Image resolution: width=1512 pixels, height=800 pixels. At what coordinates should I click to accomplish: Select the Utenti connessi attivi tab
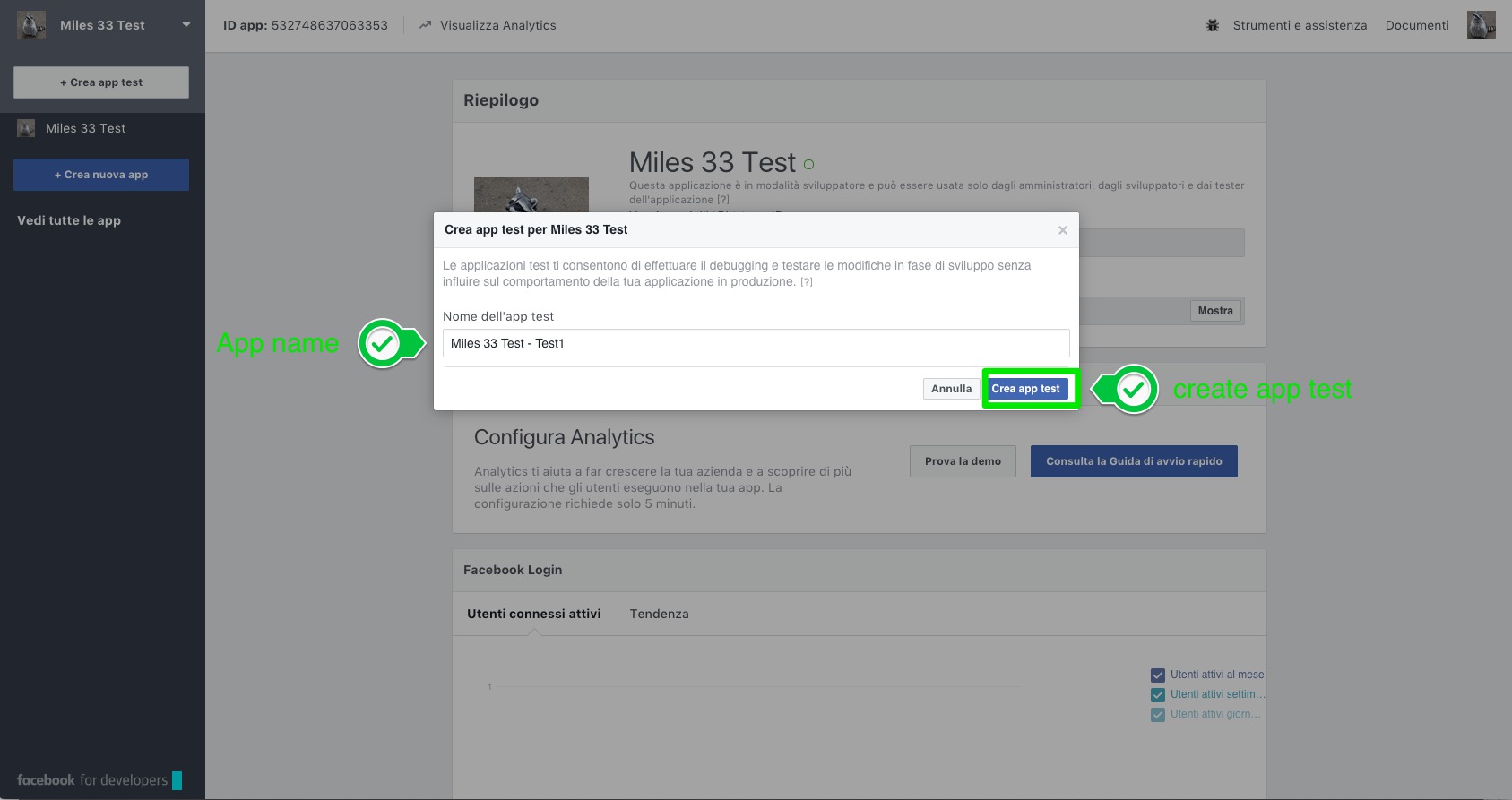pyautogui.click(x=533, y=614)
